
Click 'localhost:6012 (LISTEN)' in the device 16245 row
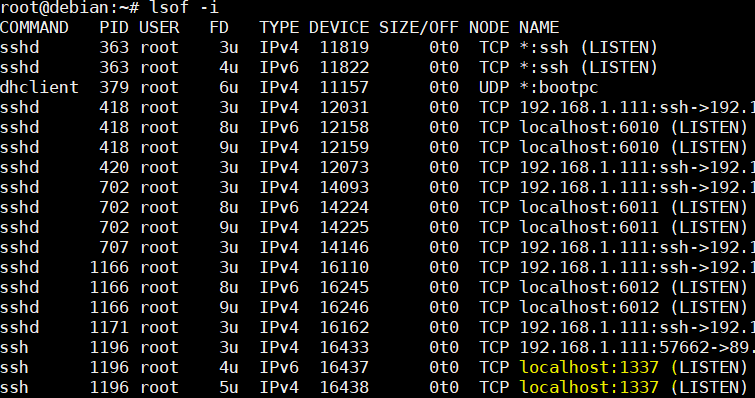click(633, 287)
